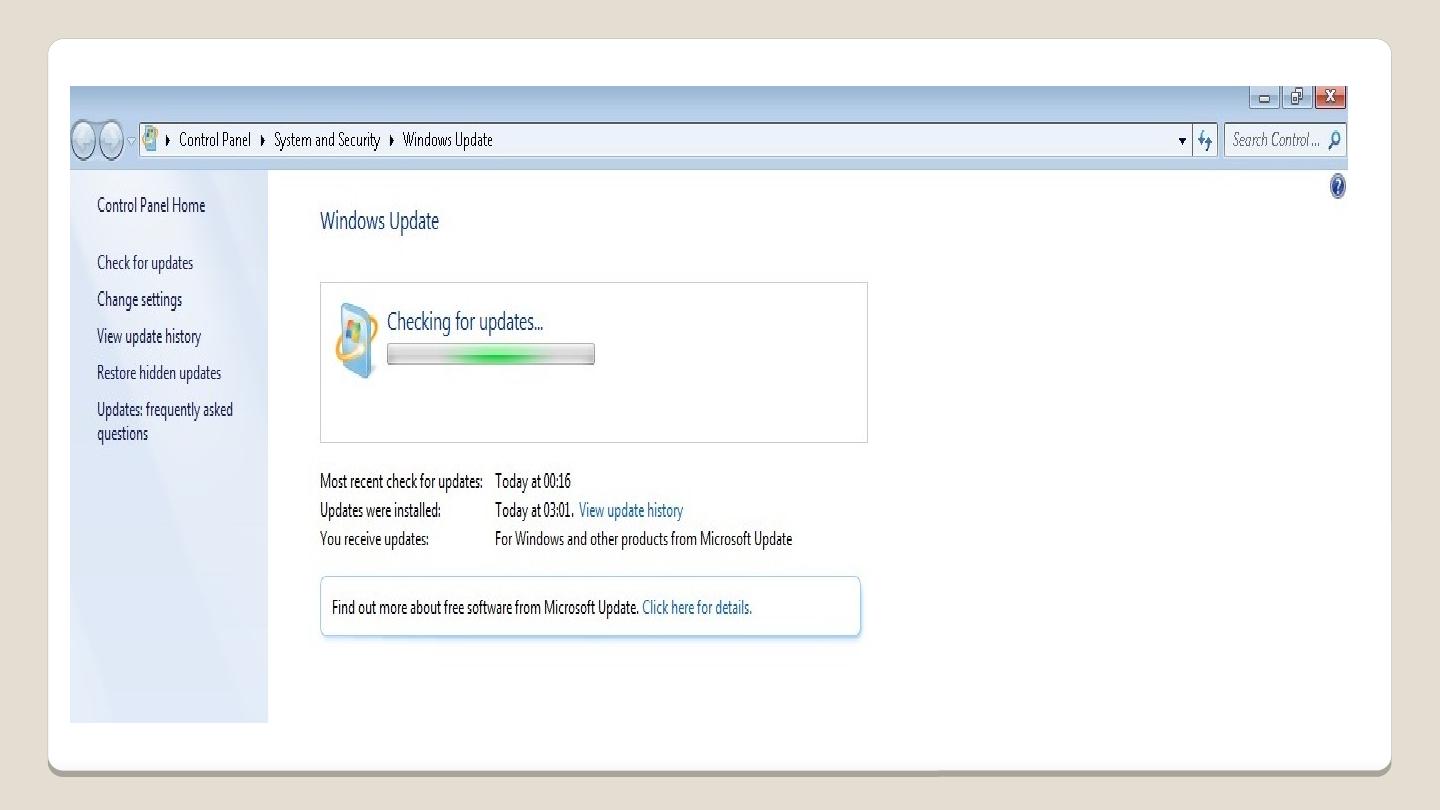
Task: Expand the breadcrumb arrow before Control Panel
Action: 167,140
